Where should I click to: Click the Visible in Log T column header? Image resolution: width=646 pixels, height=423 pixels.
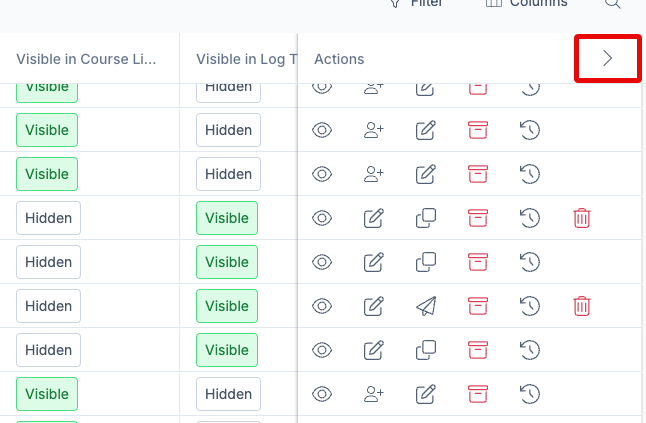point(246,59)
